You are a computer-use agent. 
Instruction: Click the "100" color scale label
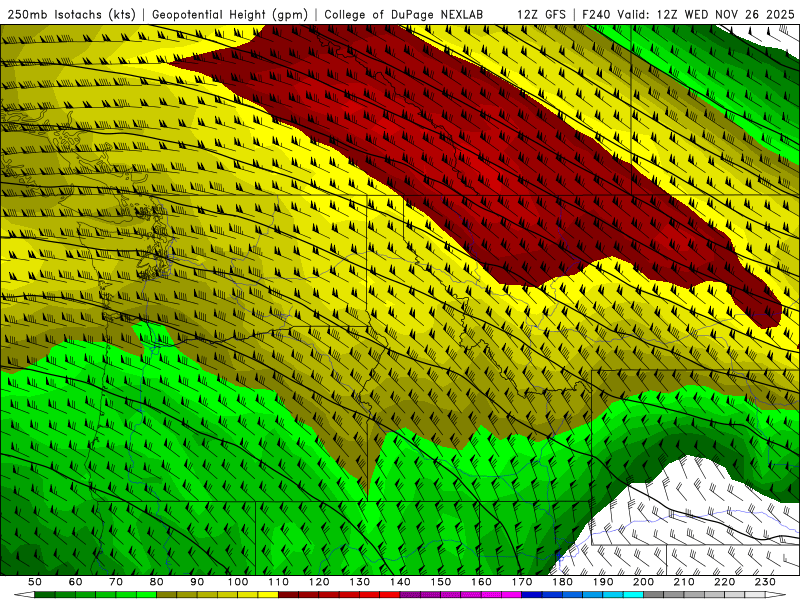(238, 582)
